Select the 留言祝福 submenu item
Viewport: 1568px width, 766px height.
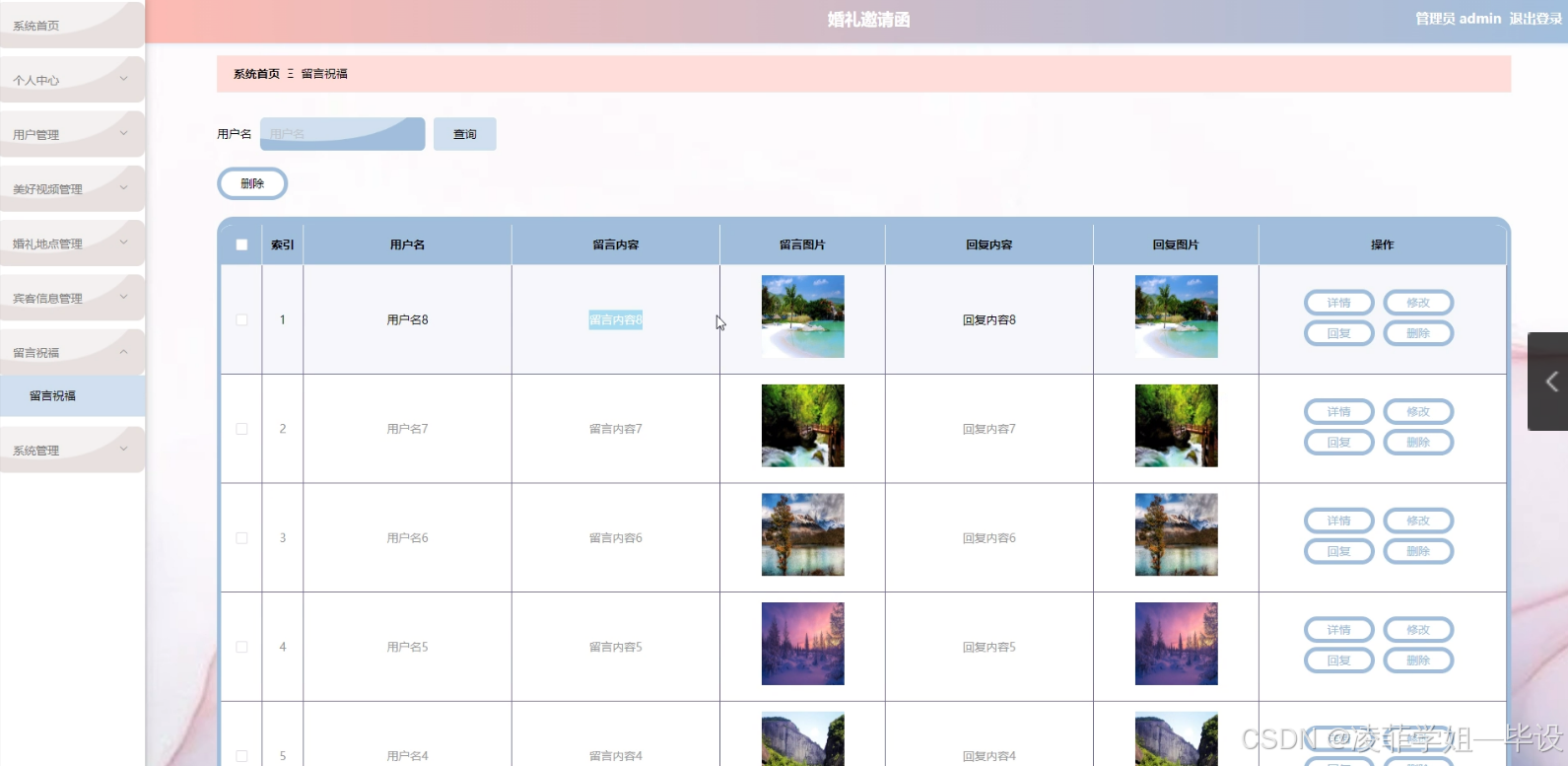72,395
